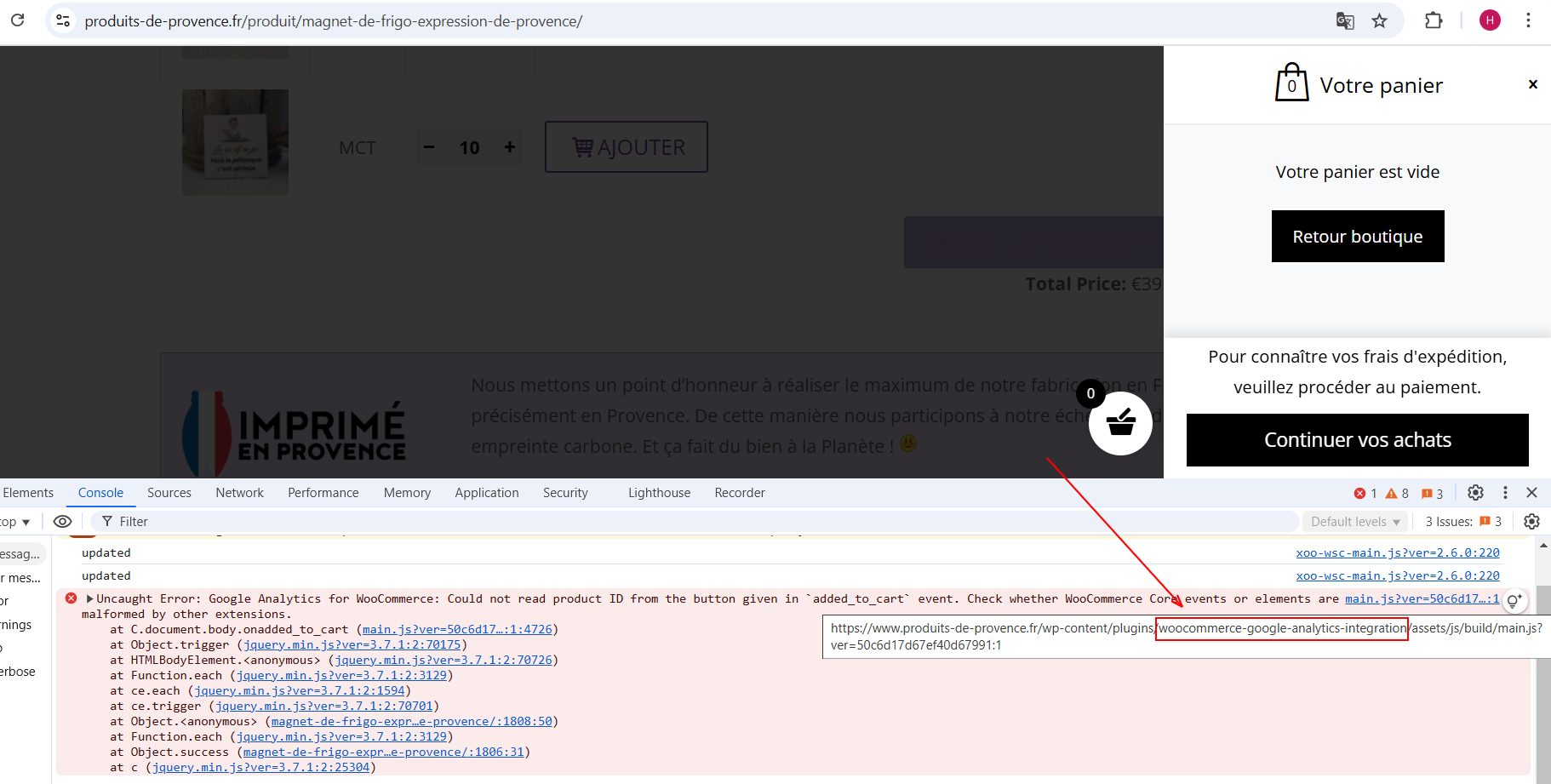The height and width of the screenshot is (784, 1551).
Task: Click the console vertical scrollbar up arrow
Action: tap(1542, 546)
